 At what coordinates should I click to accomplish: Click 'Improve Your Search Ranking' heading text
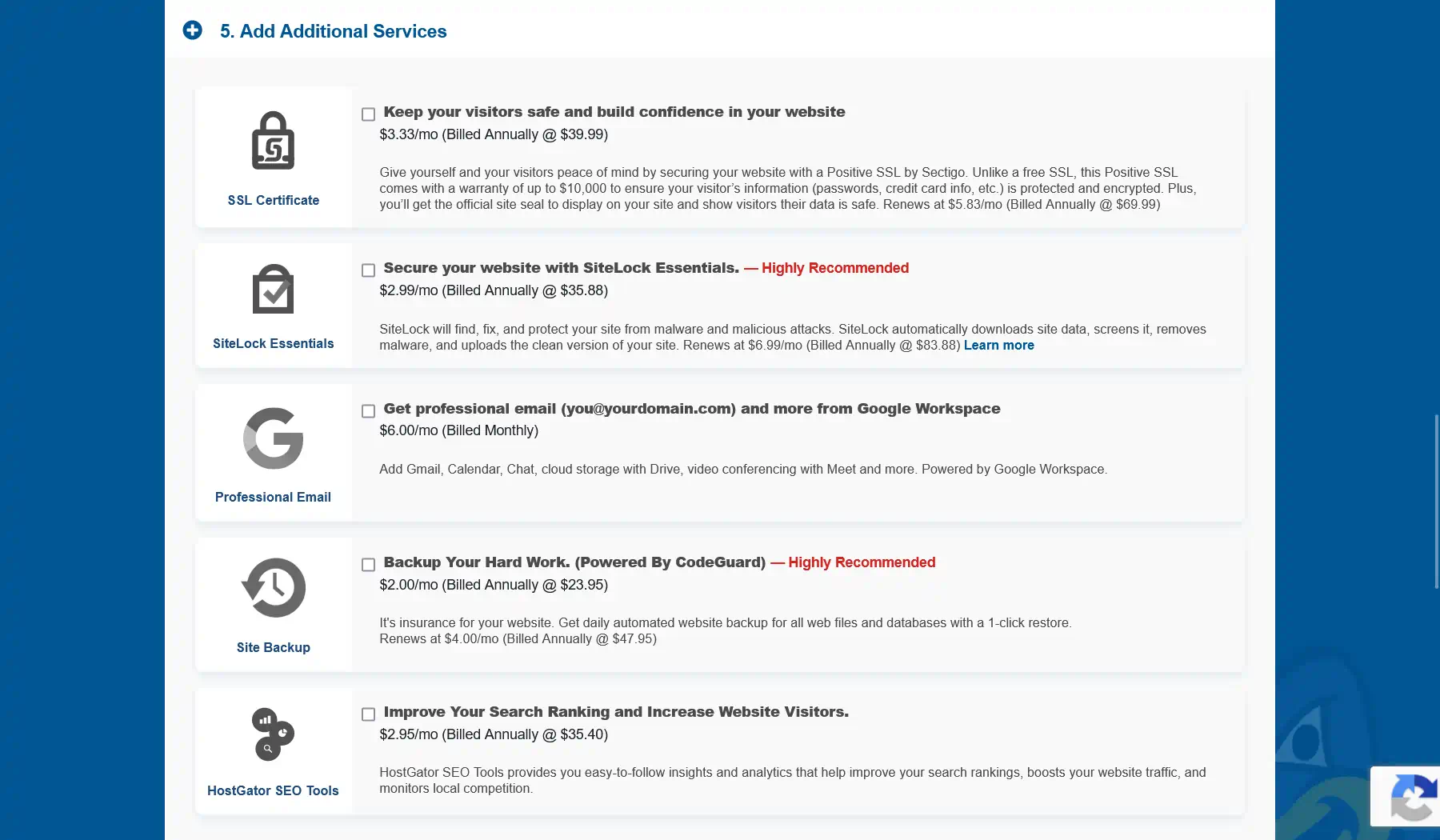[x=616, y=712]
